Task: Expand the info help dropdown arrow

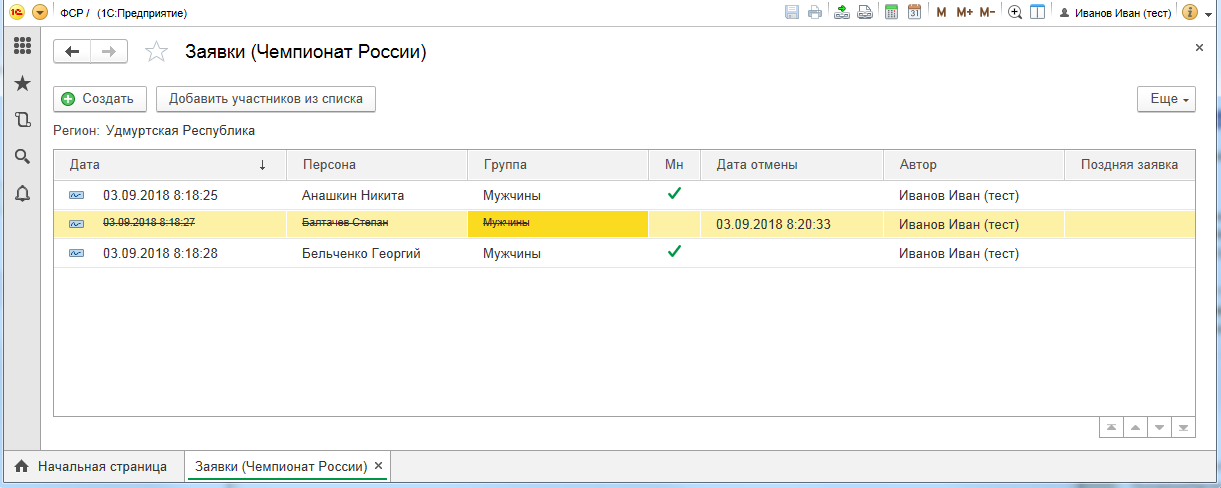Action: coord(1208,13)
